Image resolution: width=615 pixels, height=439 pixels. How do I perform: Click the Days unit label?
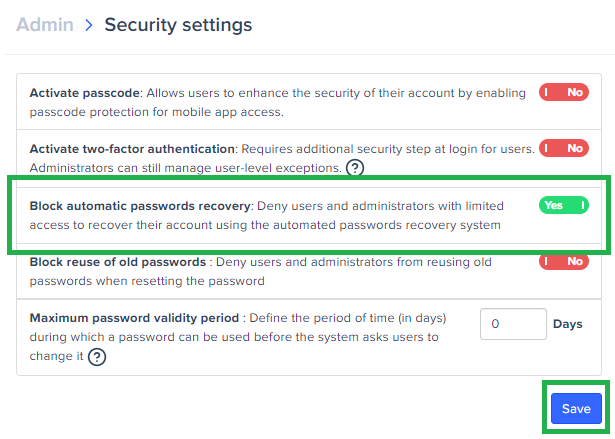pos(568,324)
